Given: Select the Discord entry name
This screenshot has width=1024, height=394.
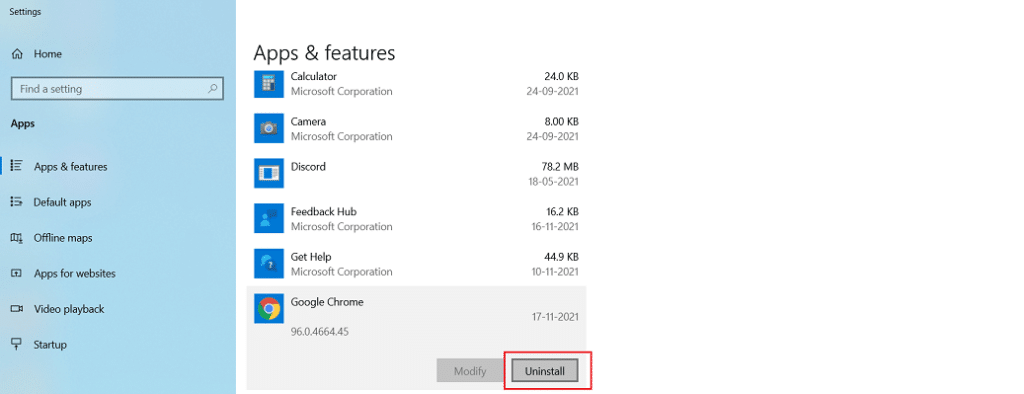Looking at the screenshot, I should click(x=308, y=167).
